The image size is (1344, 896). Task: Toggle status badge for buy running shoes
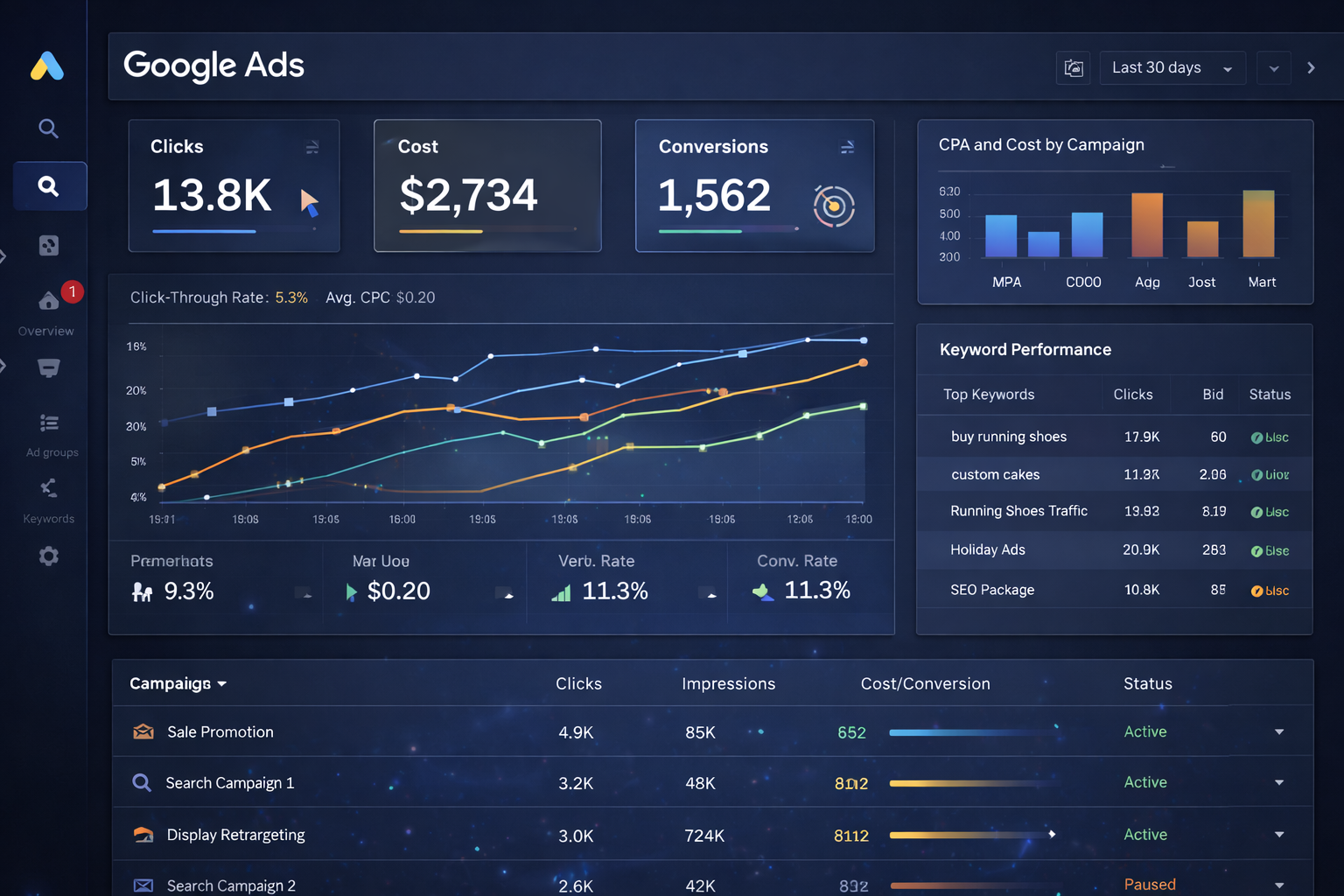pos(1270,437)
